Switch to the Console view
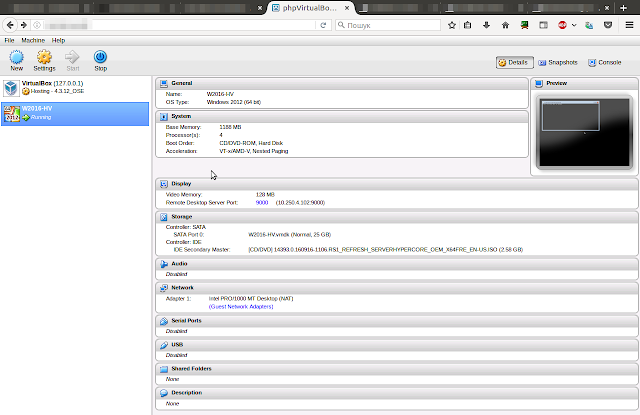640x415 pixels. (604, 62)
